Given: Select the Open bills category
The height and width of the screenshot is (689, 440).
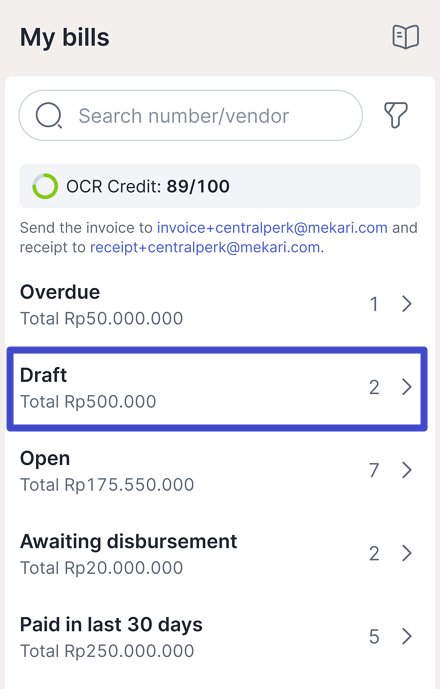Looking at the screenshot, I should pos(218,471).
